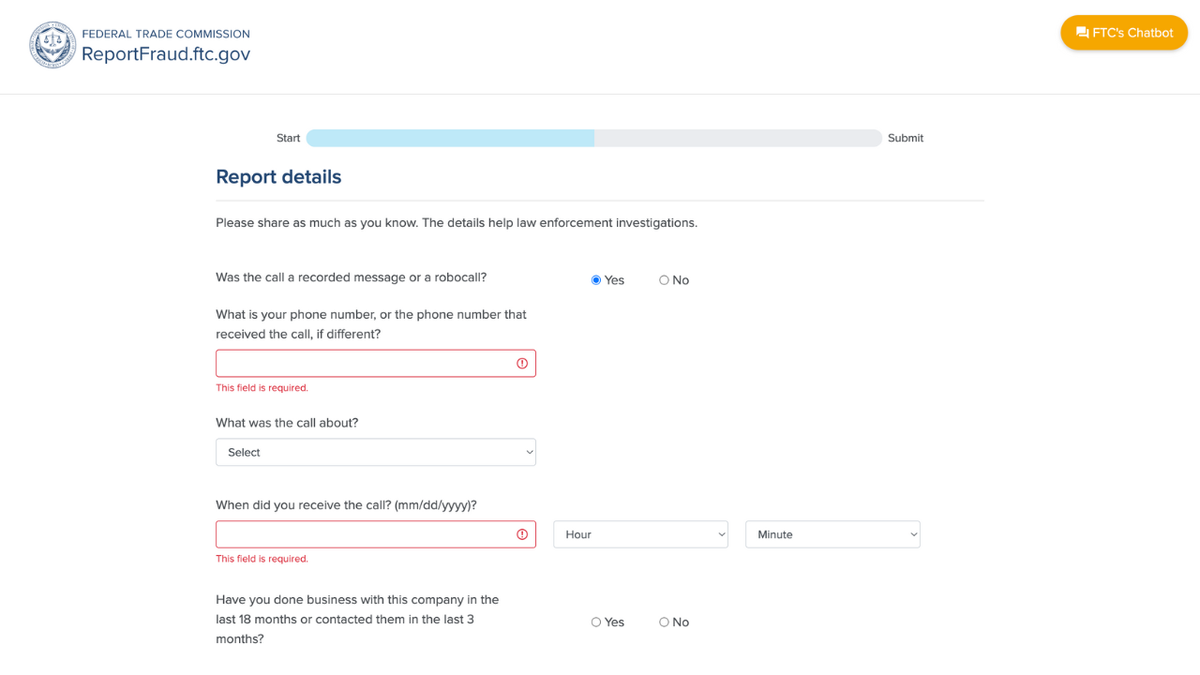Expand the Hour dropdown
The width and height of the screenshot is (1200, 675).
640,535
